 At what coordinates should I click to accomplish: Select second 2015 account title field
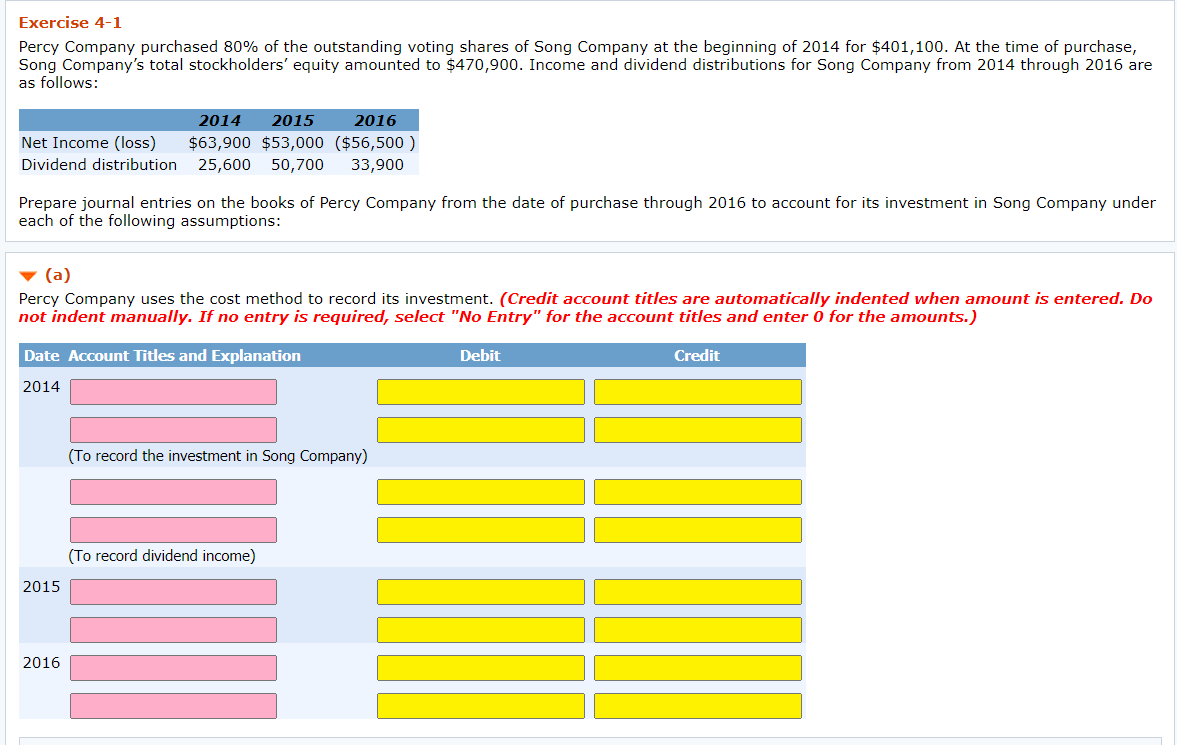(173, 630)
